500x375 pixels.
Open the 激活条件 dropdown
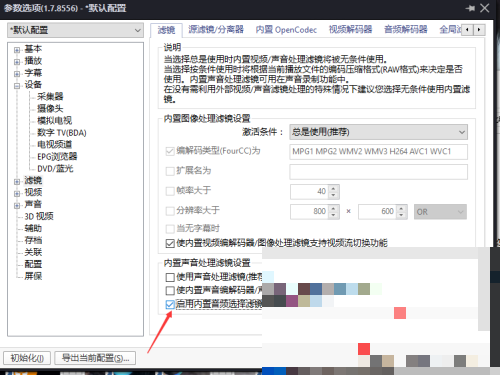378,132
